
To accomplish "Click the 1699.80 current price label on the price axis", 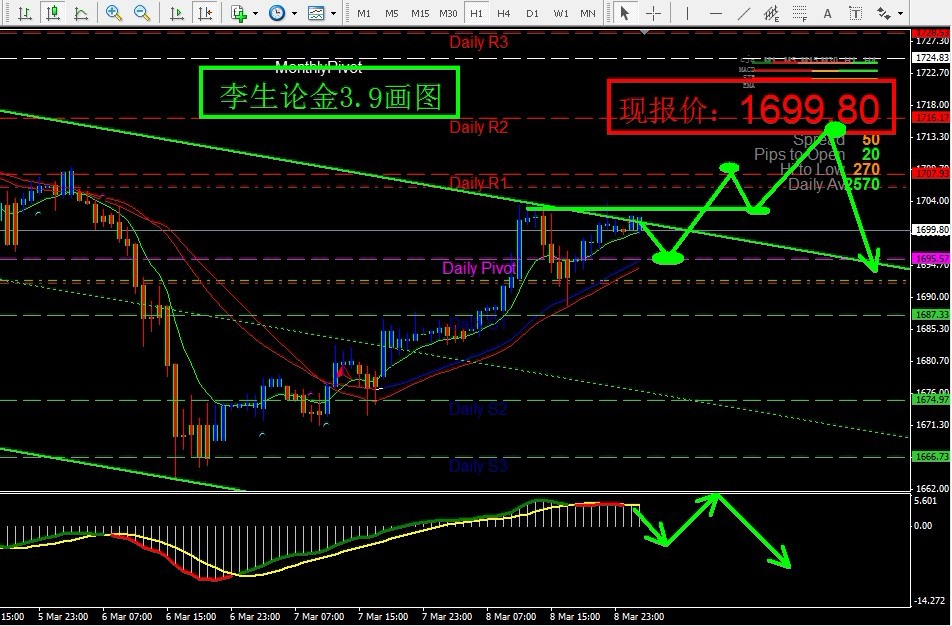I will tap(931, 230).
